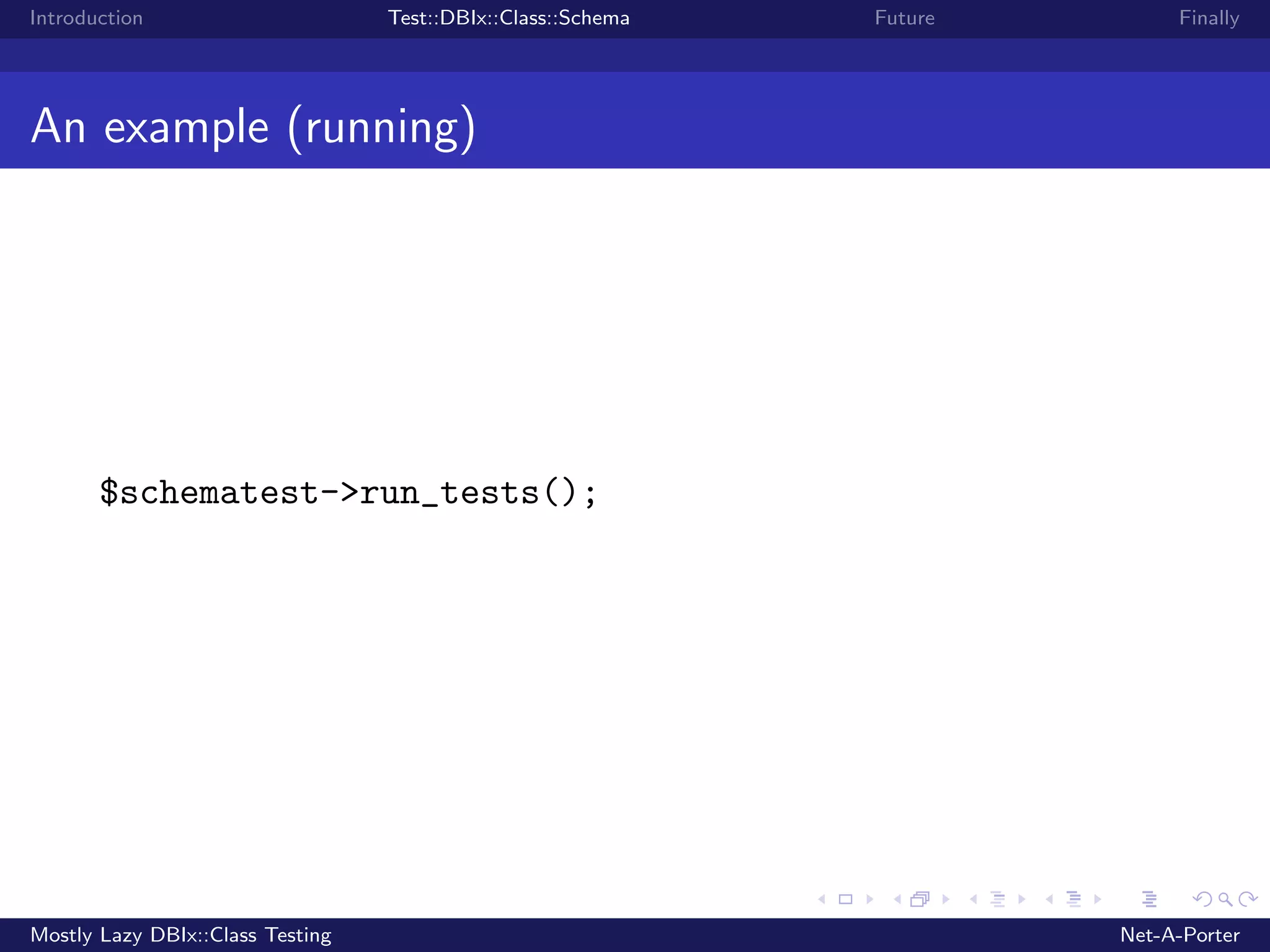Go to next section arrow
This screenshot has width=1270, height=952.
(1098, 899)
